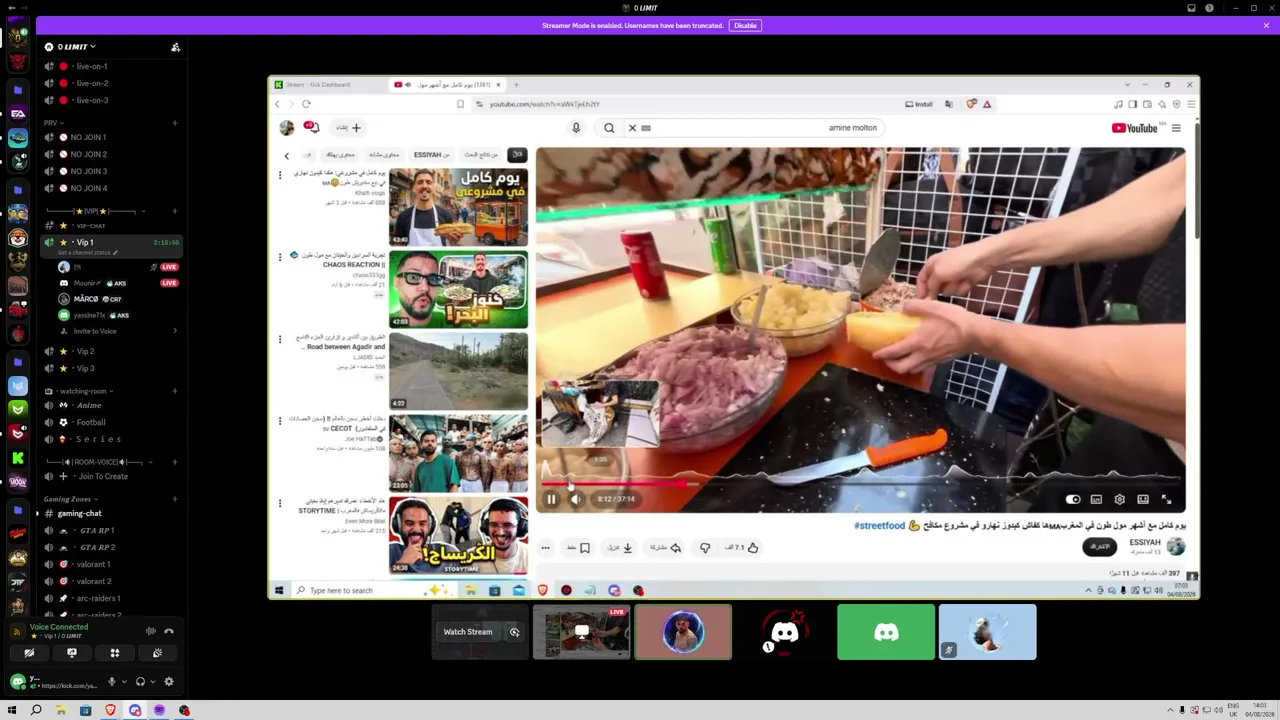Add a channel to the VIP category
Image resolution: width=1280 pixels, height=720 pixels.
tap(174, 211)
